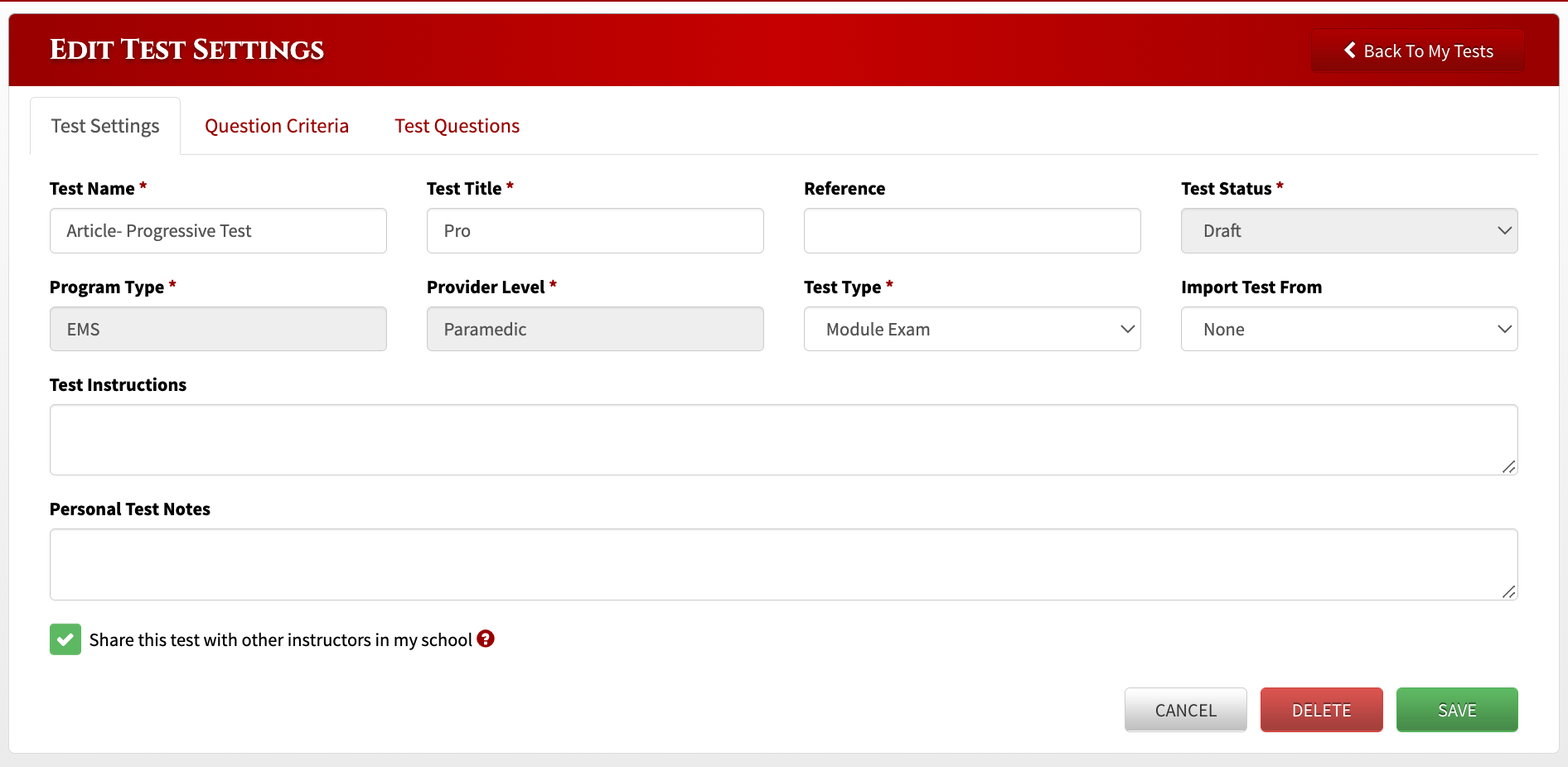This screenshot has height=767, width=1568.
Task: Switch to the Question Criteria tab
Action: 277,126
